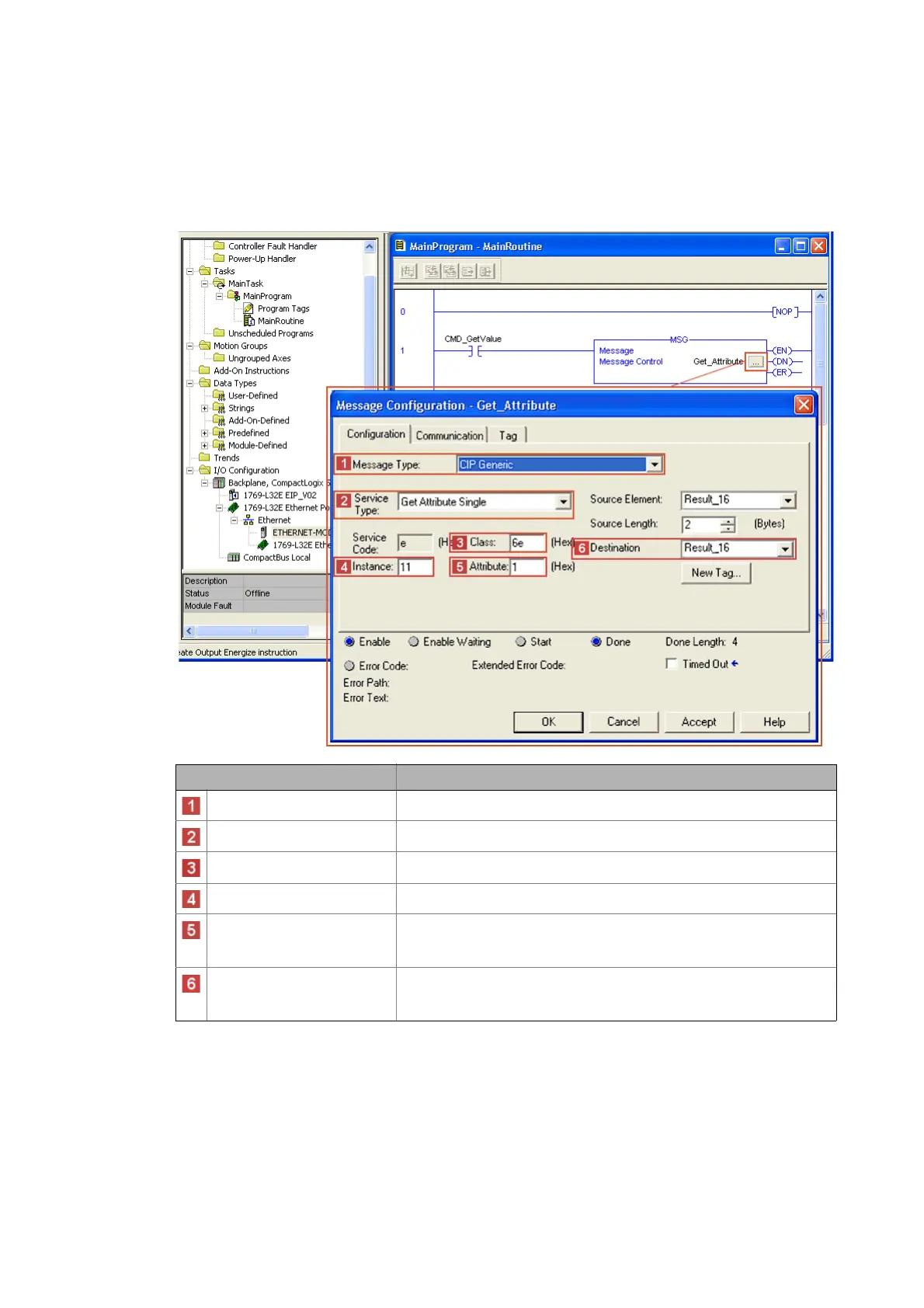
Task: Click the Instance input field
Action: (415, 567)
